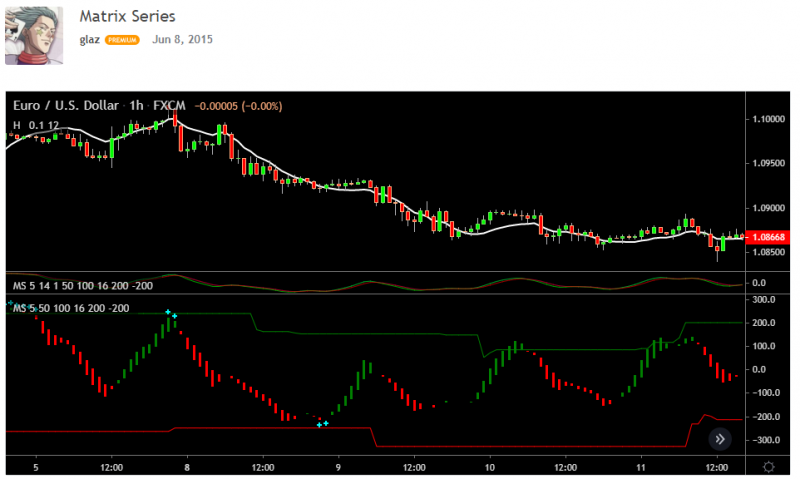Click the MS 5 14 1 50 100 16 200 -200 legend

(83, 286)
